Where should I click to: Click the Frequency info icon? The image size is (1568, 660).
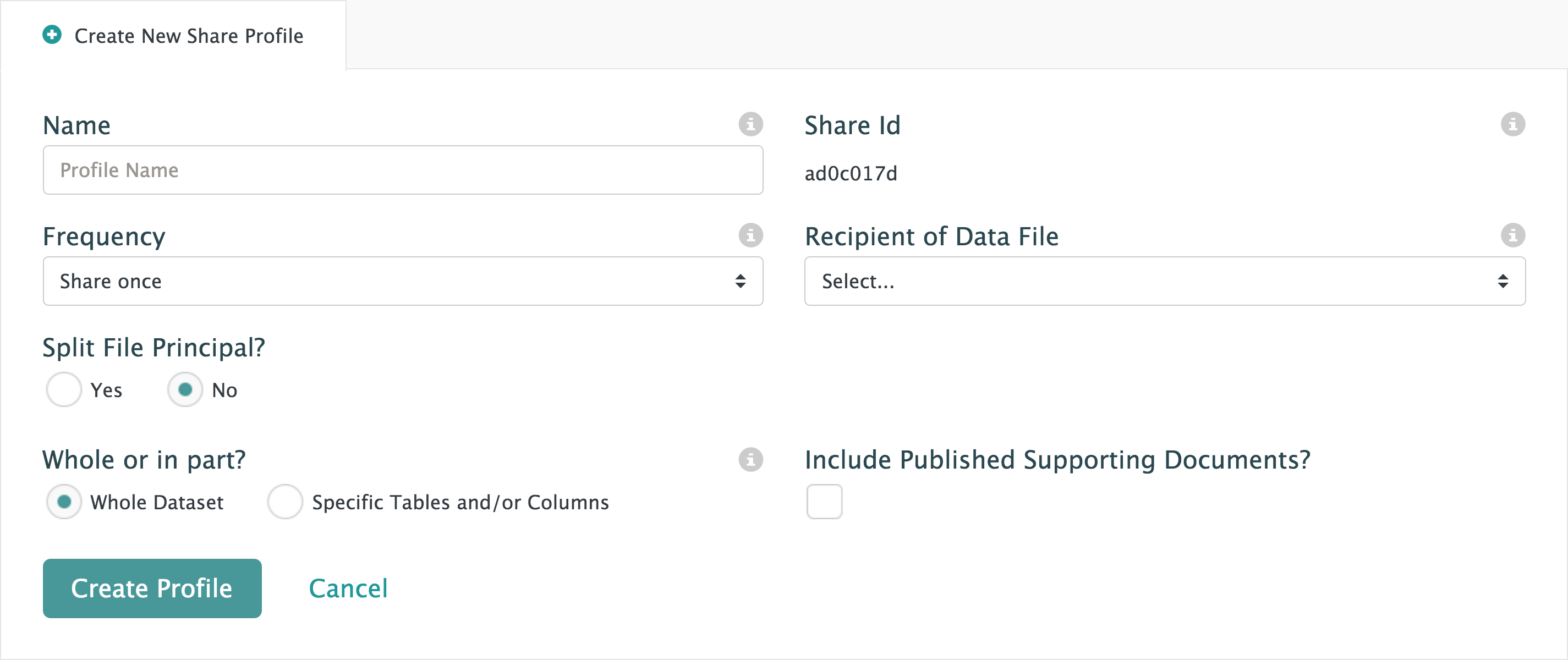(750, 235)
